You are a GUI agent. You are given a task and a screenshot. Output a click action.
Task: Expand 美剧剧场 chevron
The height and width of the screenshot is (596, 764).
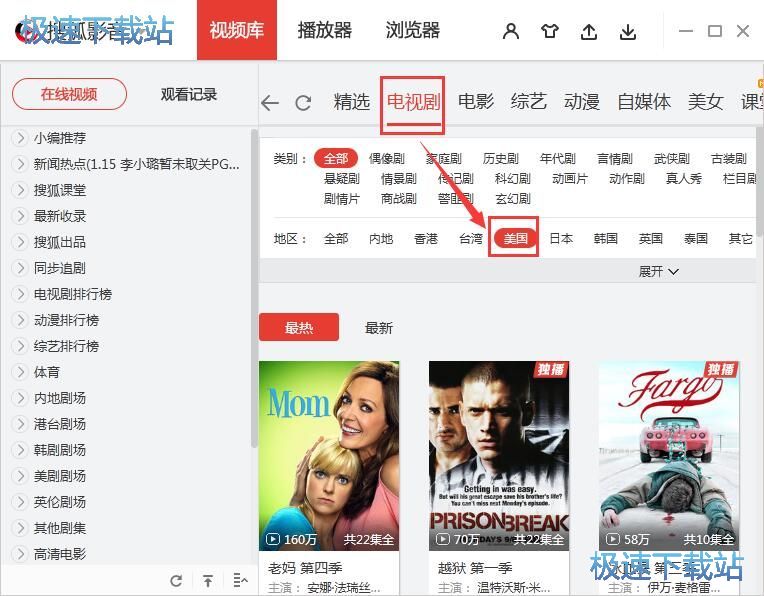click(x=20, y=476)
